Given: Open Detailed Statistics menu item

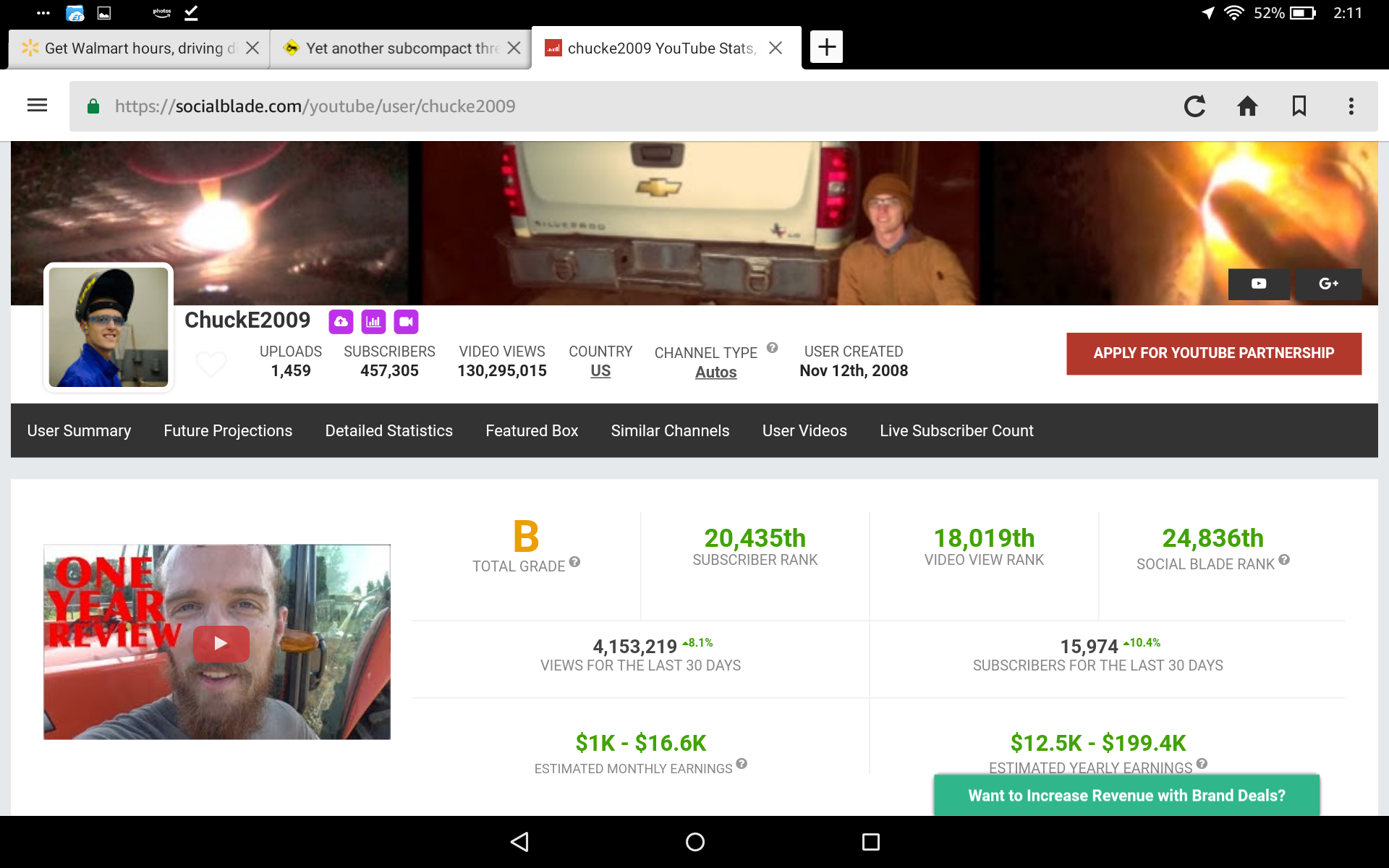Looking at the screenshot, I should 388,431.
